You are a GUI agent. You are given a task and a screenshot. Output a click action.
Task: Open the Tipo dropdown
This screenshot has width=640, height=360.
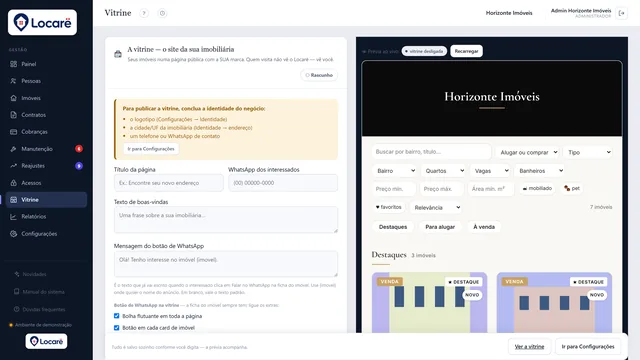[x=587, y=152]
